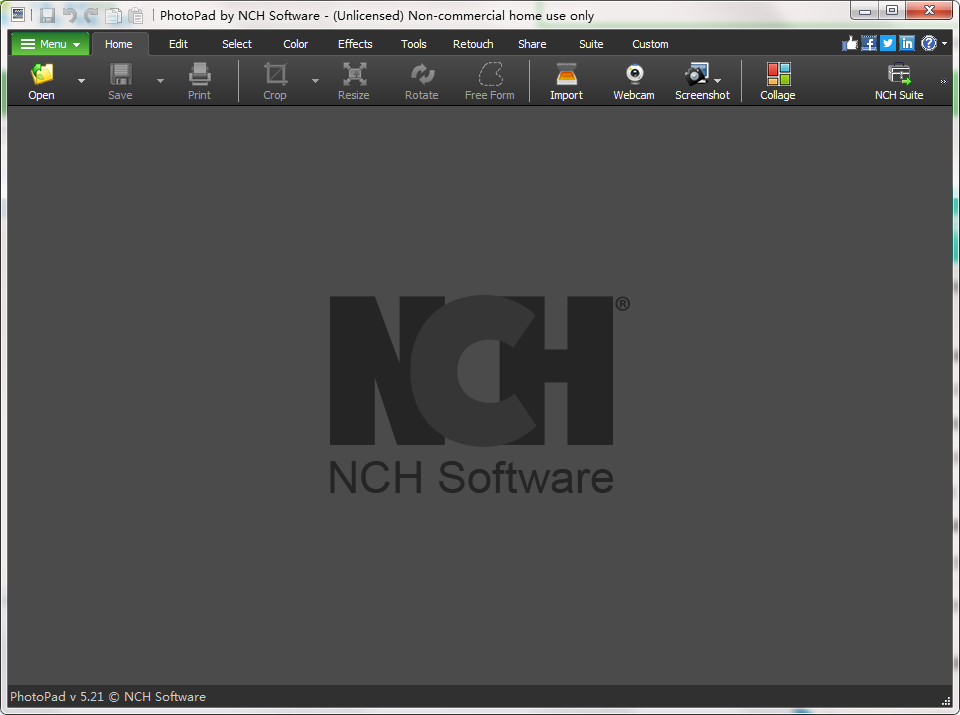Share via the Facebook icon
Viewport: 960px width, 715px height.
(x=869, y=43)
